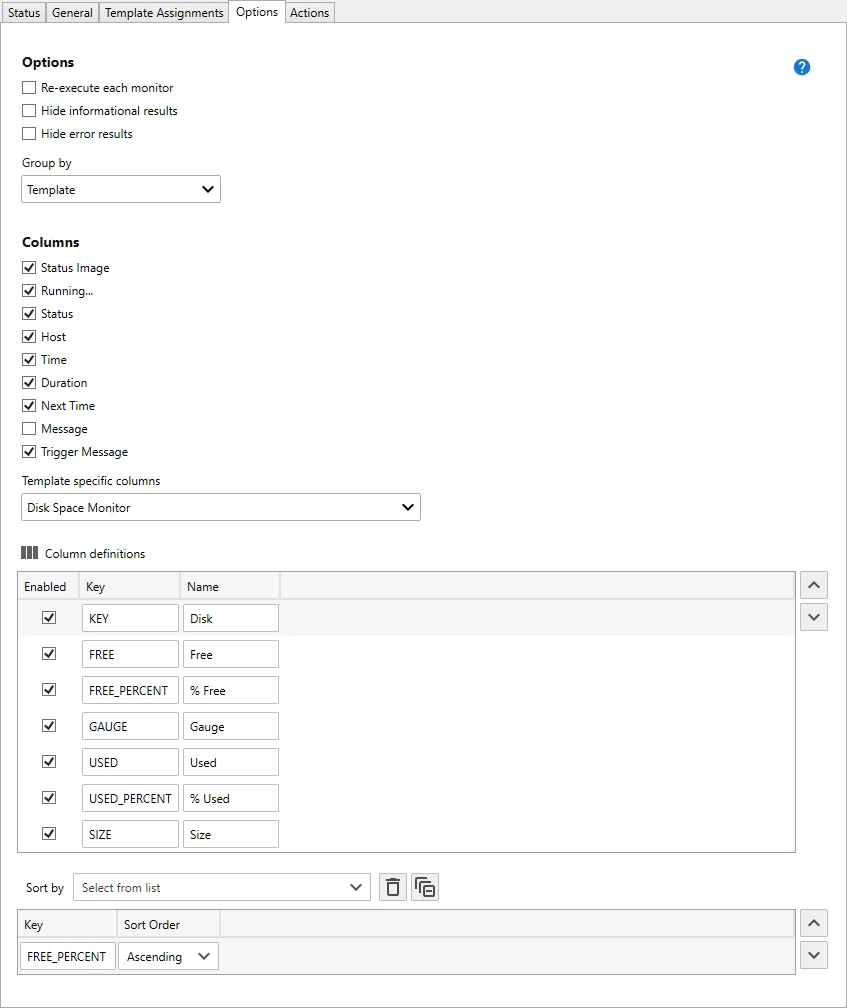Open the Ascending sort order dropdown

coord(168,957)
